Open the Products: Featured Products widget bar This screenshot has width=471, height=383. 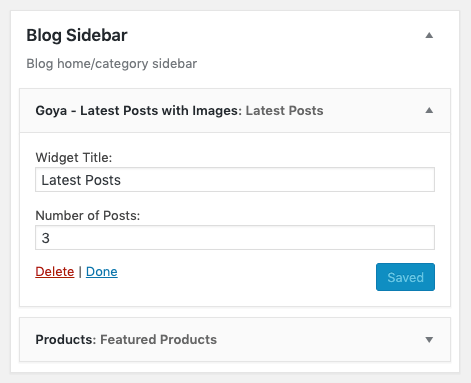[x=235, y=340]
